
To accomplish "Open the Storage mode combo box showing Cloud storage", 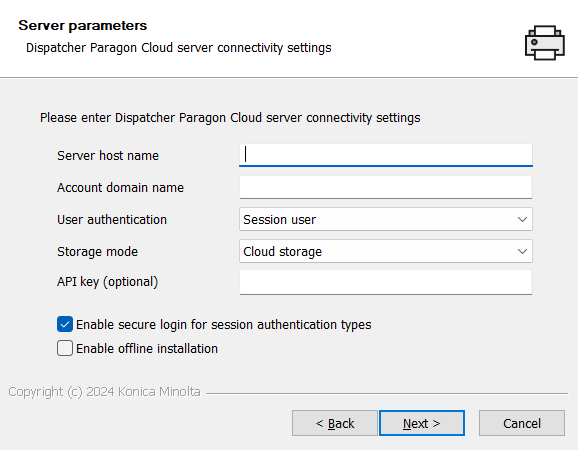I will click(x=386, y=251).
